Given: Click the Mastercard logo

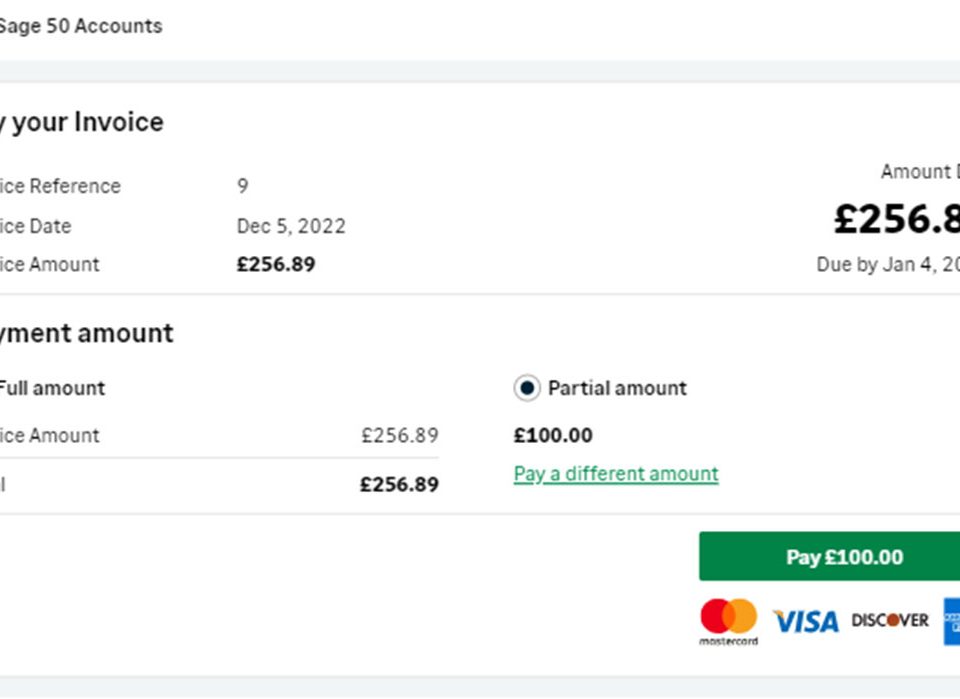Looking at the screenshot, I should point(729,621).
